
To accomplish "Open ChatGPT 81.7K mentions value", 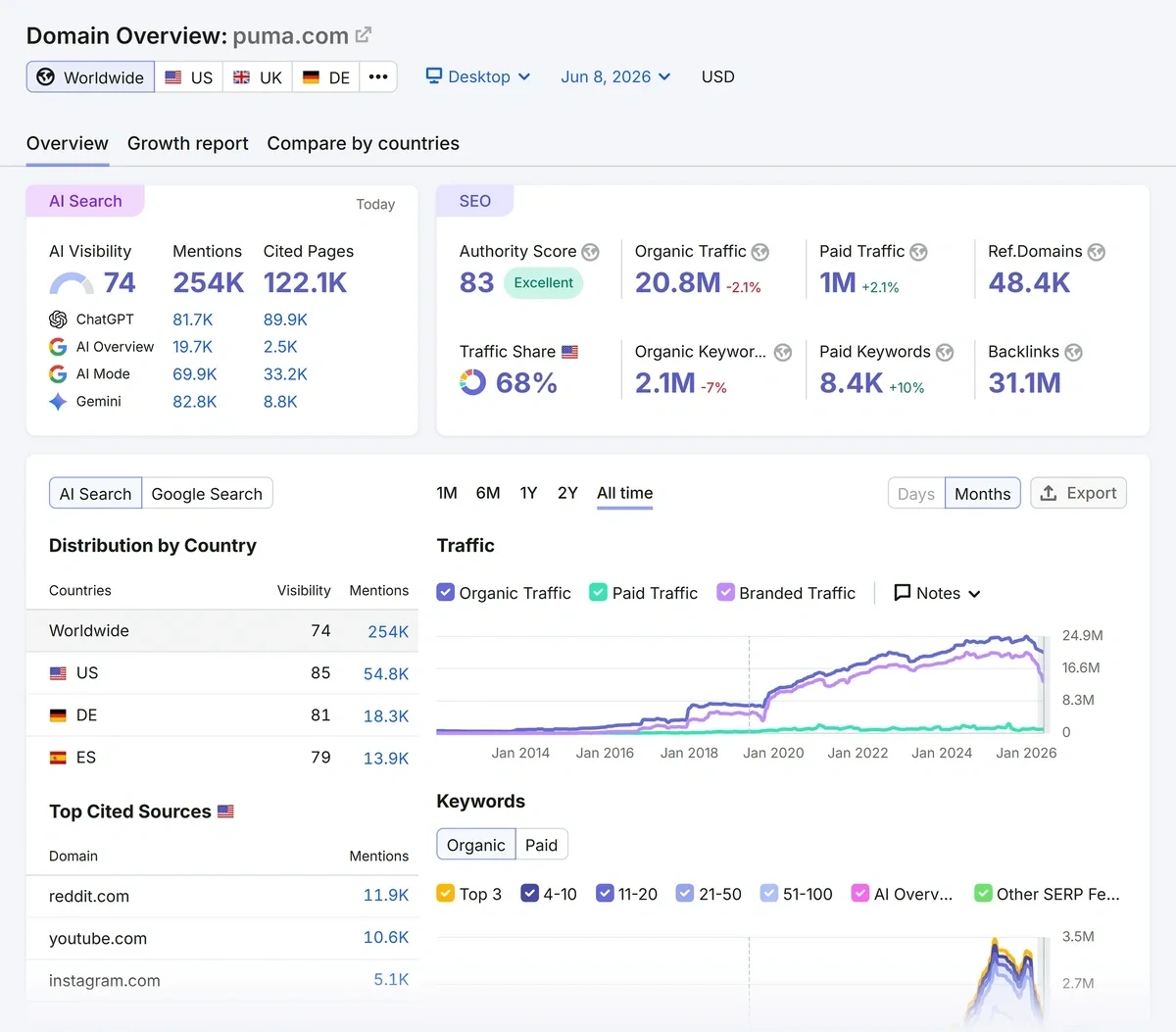I will [x=193, y=319].
